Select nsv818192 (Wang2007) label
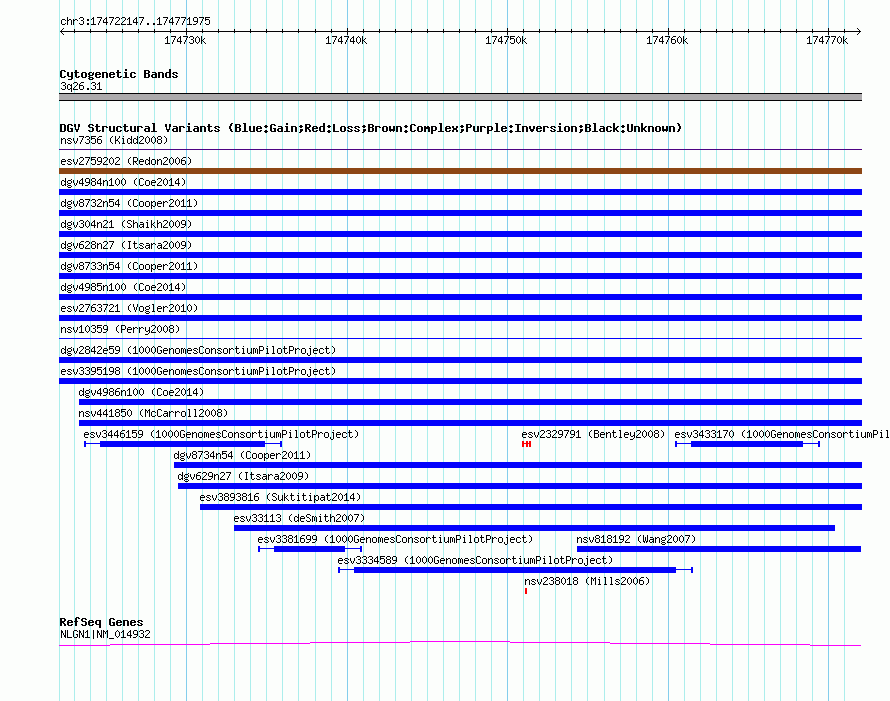890x701 pixels. pos(636,539)
